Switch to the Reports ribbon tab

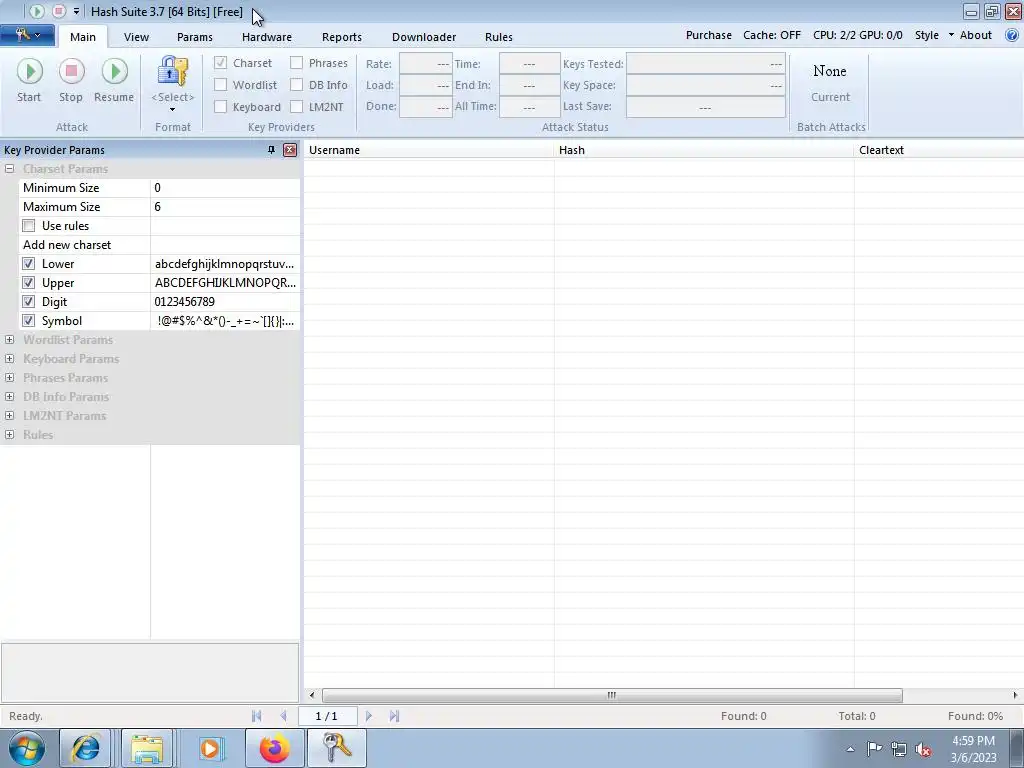(342, 37)
